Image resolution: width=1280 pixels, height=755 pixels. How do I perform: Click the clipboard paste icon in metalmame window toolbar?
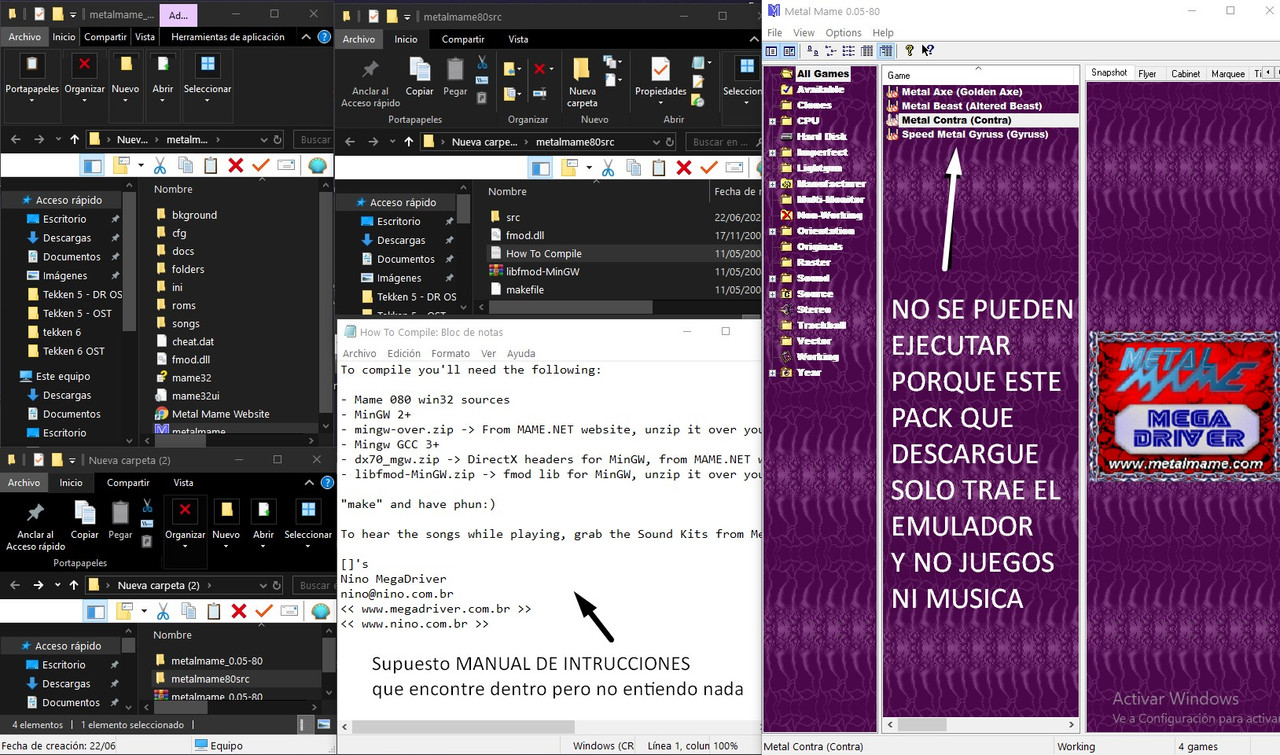coord(211,166)
